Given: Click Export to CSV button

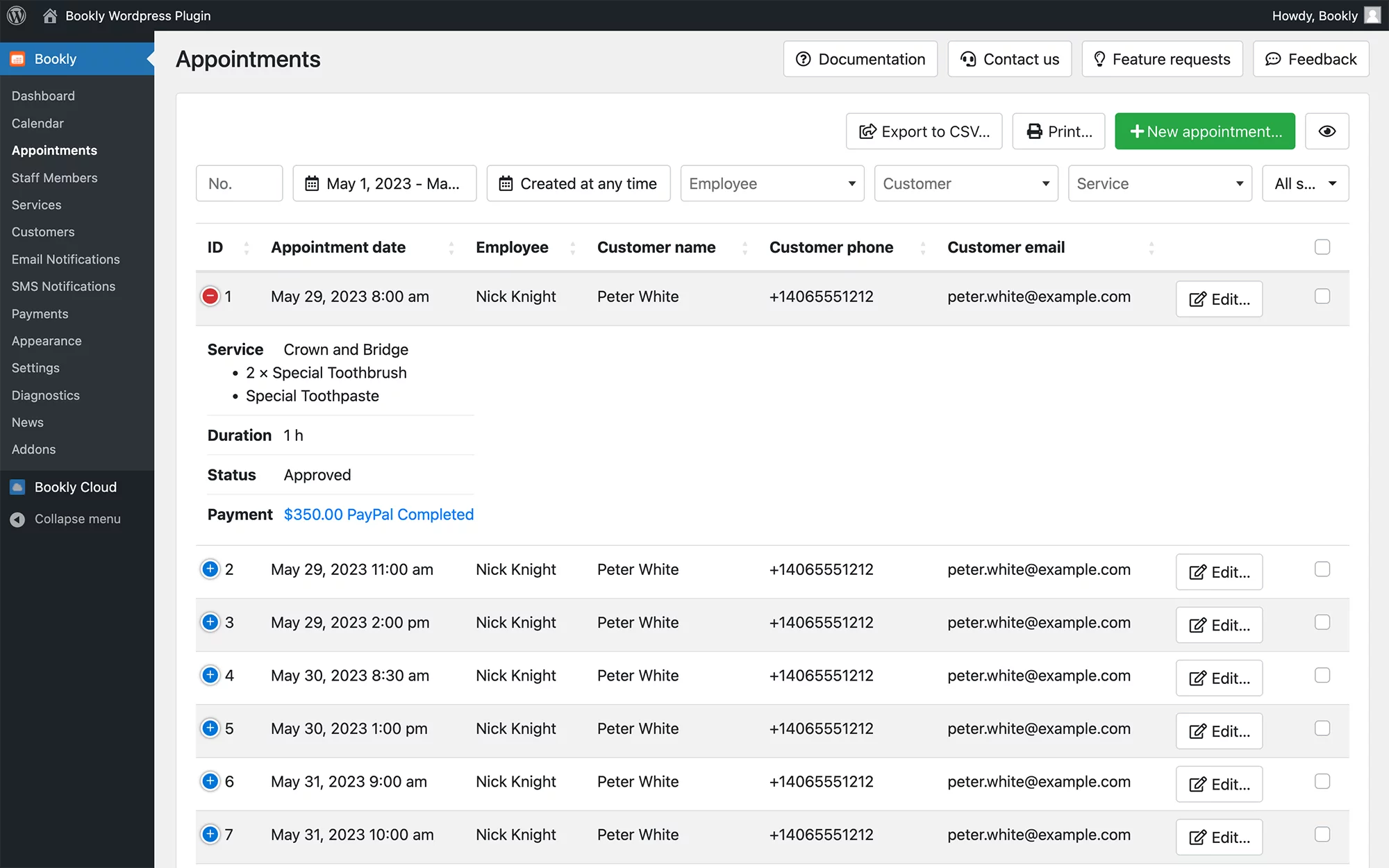Looking at the screenshot, I should (924, 131).
